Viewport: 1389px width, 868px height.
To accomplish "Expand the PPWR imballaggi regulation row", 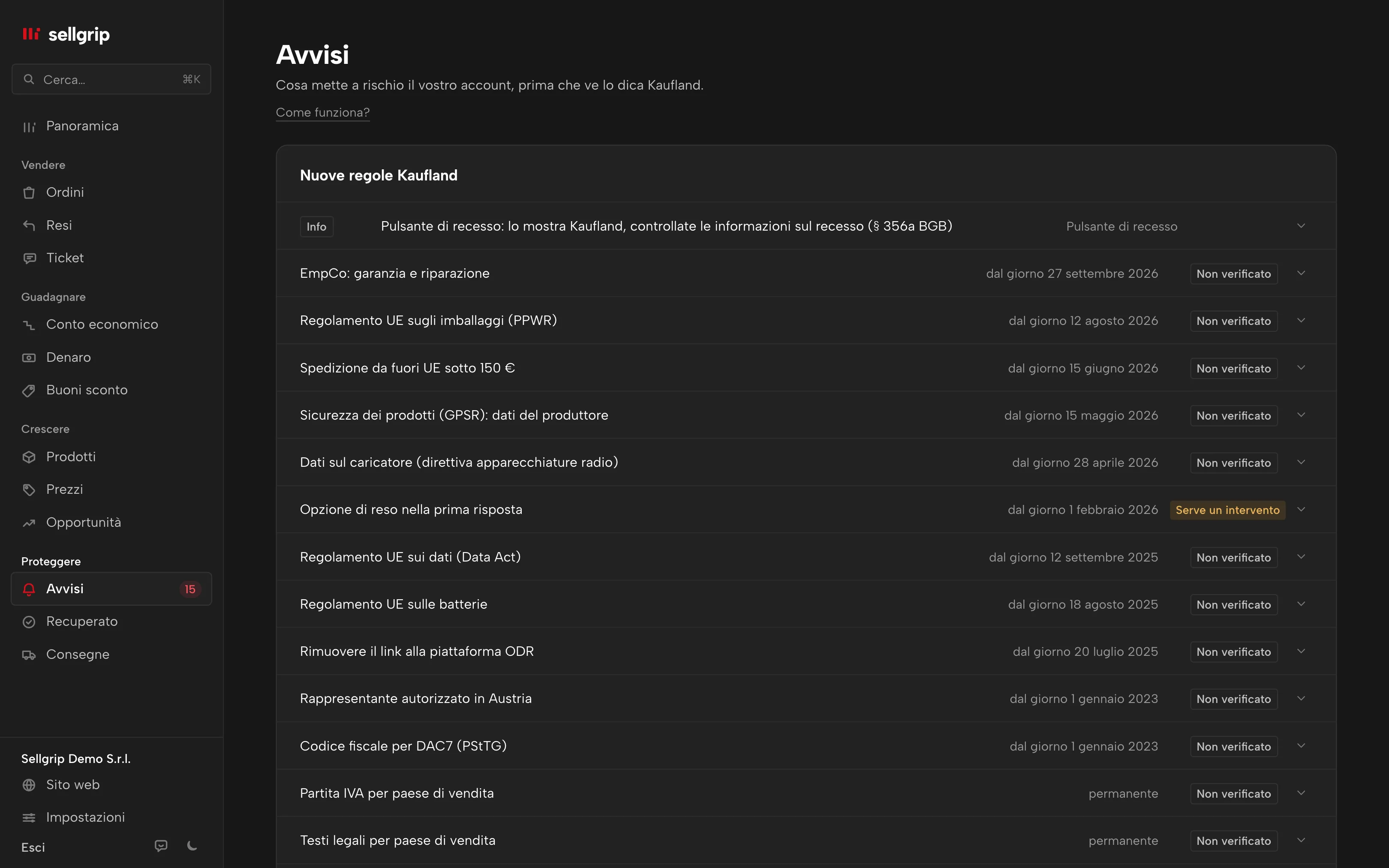I will pos(806,320).
